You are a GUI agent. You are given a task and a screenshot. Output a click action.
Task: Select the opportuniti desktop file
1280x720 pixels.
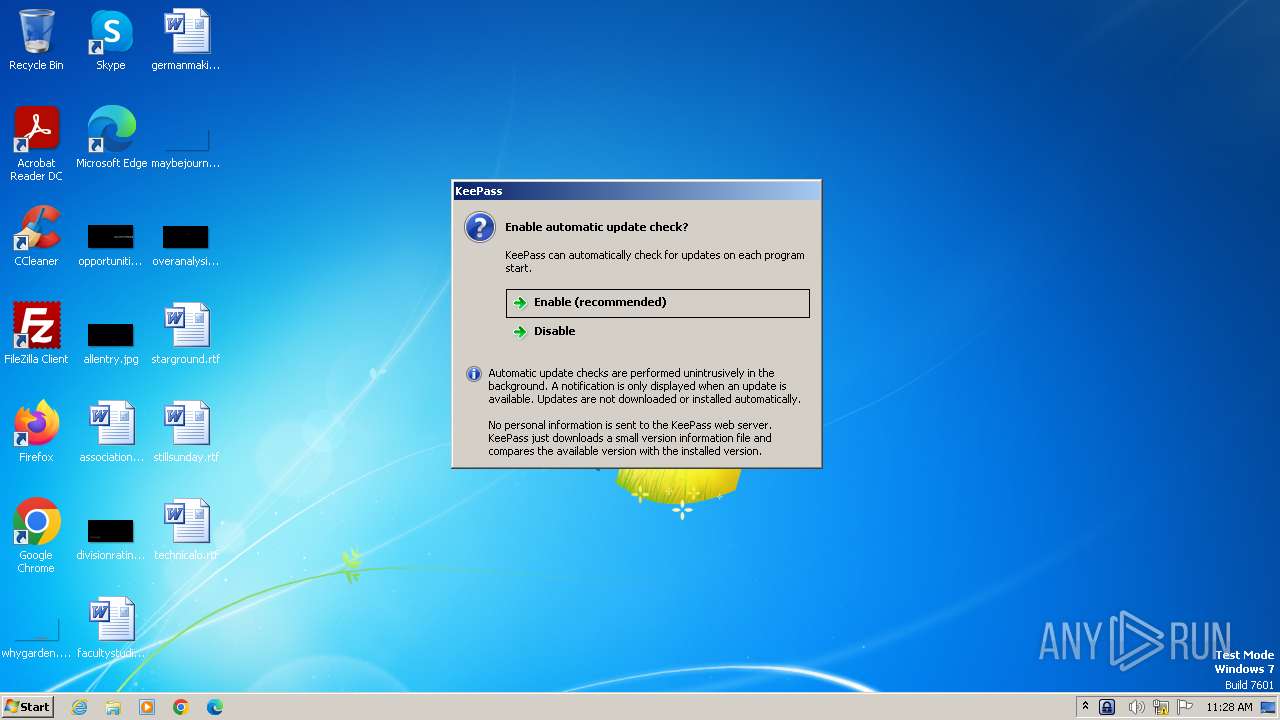[x=111, y=245]
